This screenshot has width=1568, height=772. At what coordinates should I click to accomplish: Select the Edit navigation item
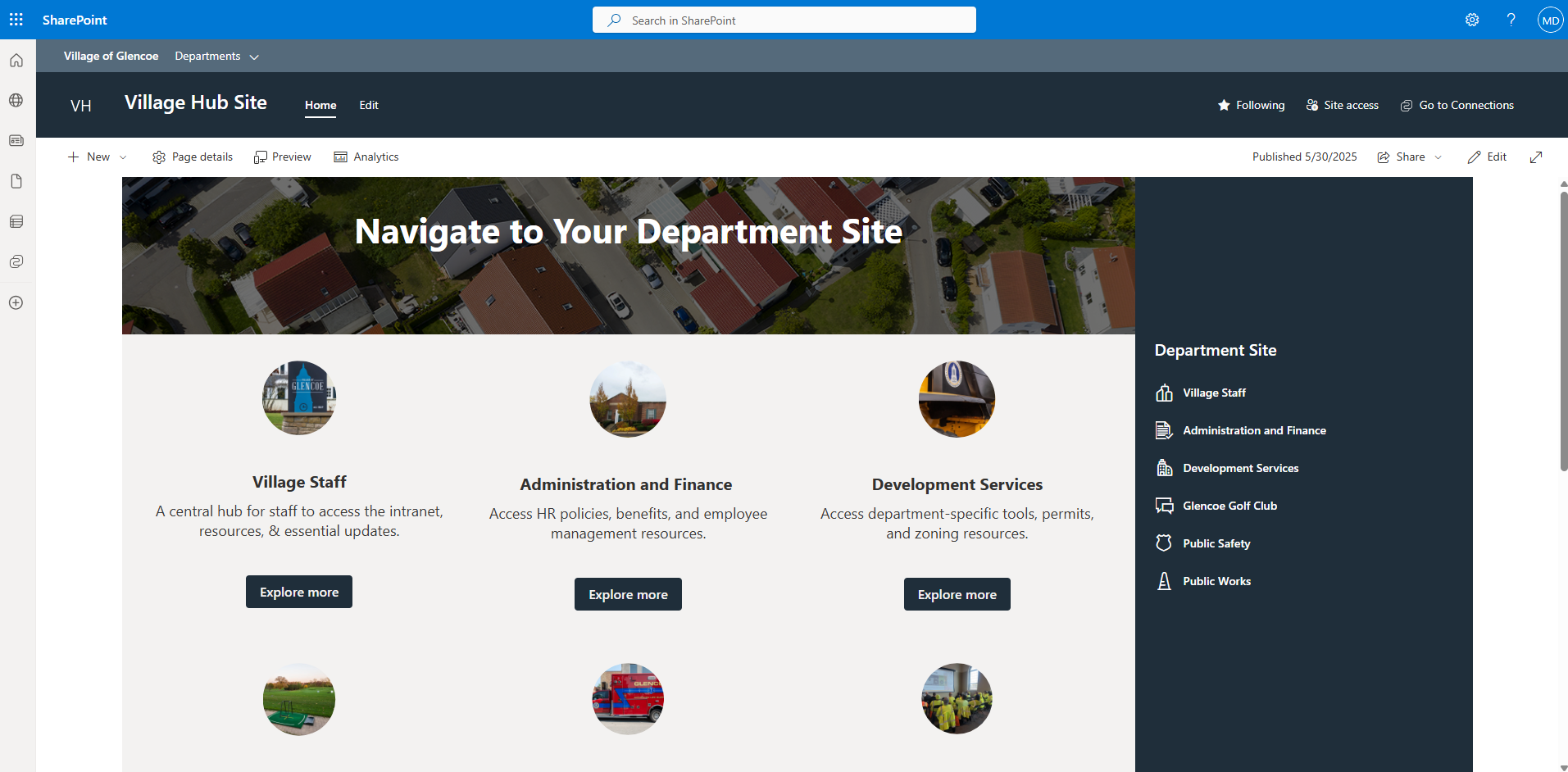click(369, 105)
